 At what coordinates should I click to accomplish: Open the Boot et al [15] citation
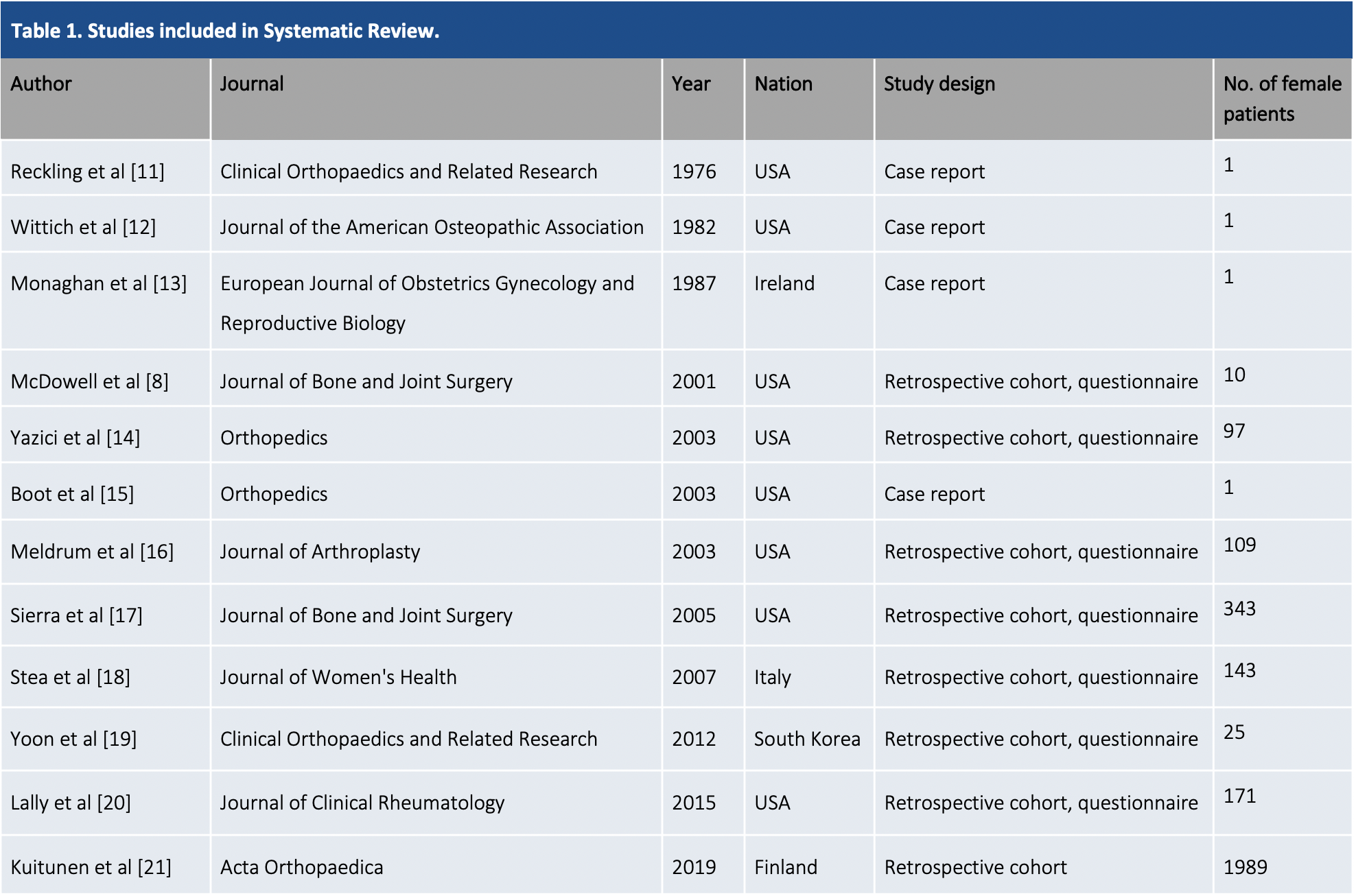pos(72,494)
